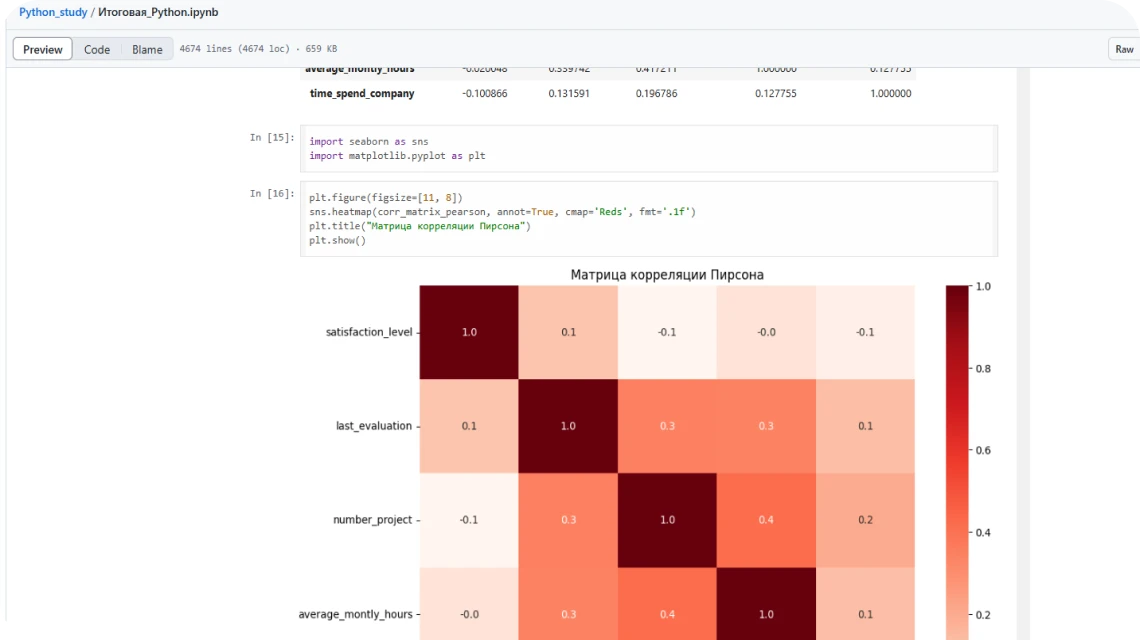1140x640 pixels.
Task: Switch to the Code tab
Action: coord(97,49)
